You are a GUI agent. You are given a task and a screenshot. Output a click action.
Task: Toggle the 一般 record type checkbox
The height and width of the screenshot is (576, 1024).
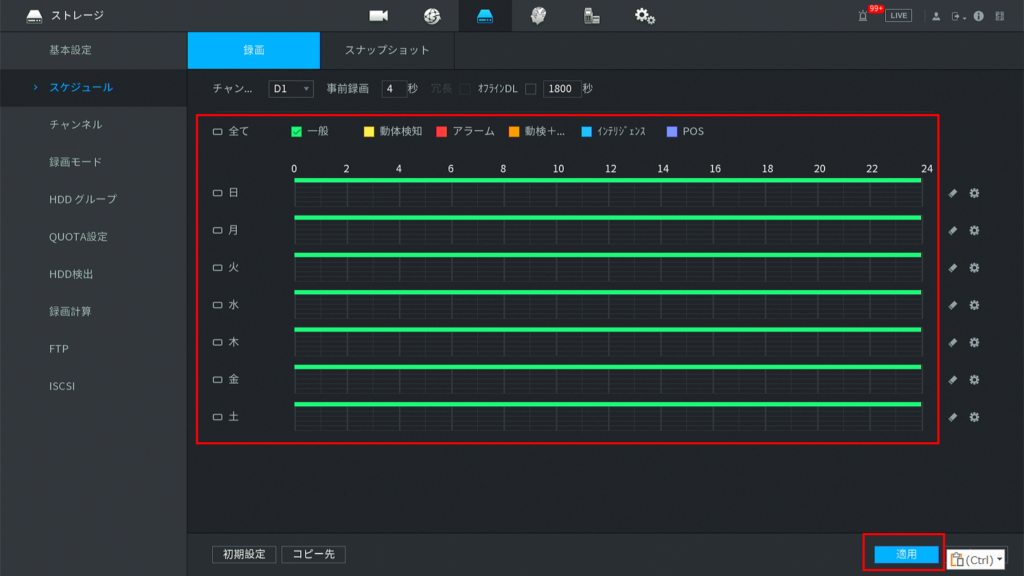click(297, 131)
